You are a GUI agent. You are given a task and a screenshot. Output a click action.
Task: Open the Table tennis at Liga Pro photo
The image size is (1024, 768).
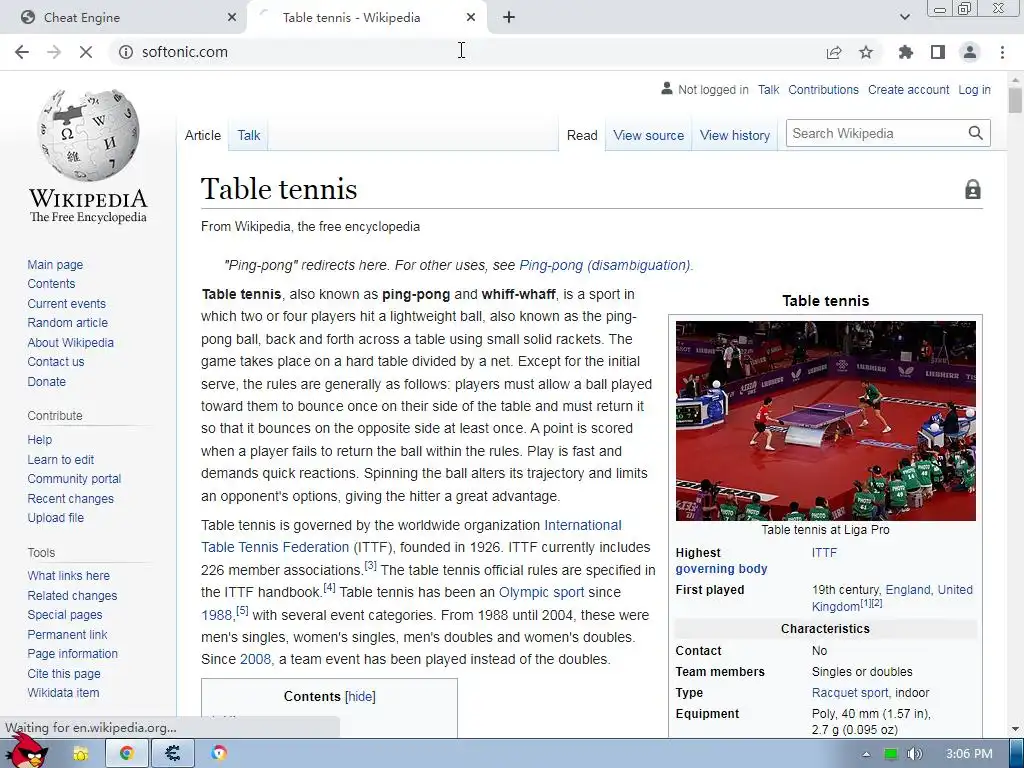[x=825, y=421]
